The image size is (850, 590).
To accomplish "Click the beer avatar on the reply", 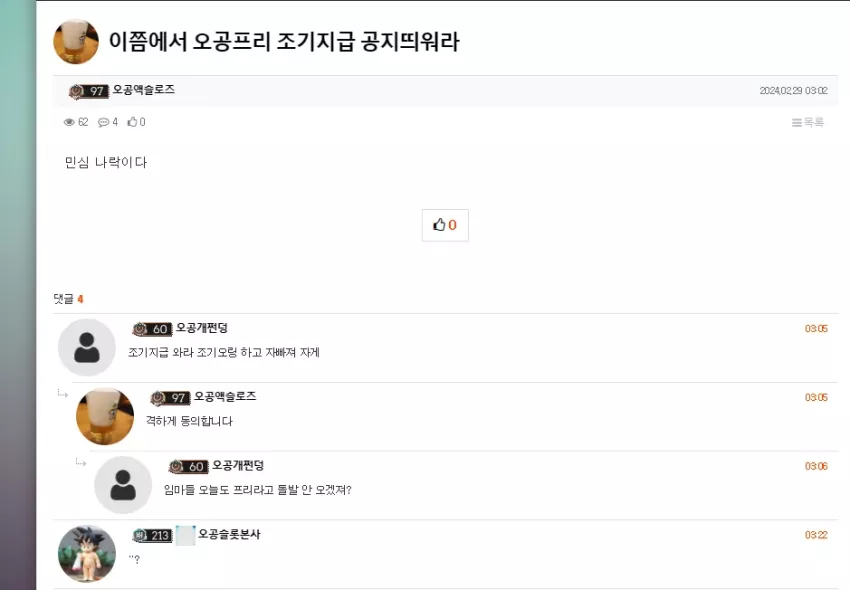I will pyautogui.click(x=105, y=416).
